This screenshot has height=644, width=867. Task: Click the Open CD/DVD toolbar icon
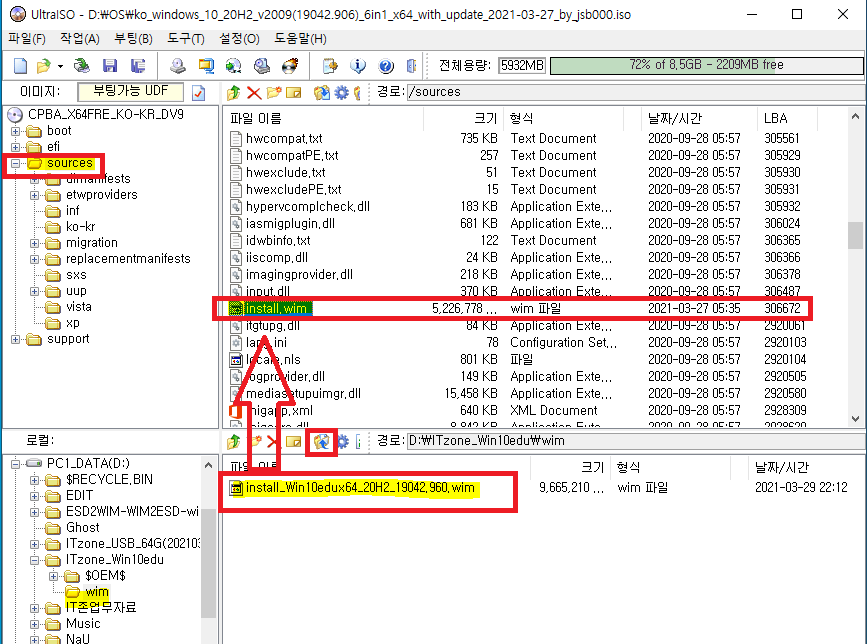[x=82, y=66]
